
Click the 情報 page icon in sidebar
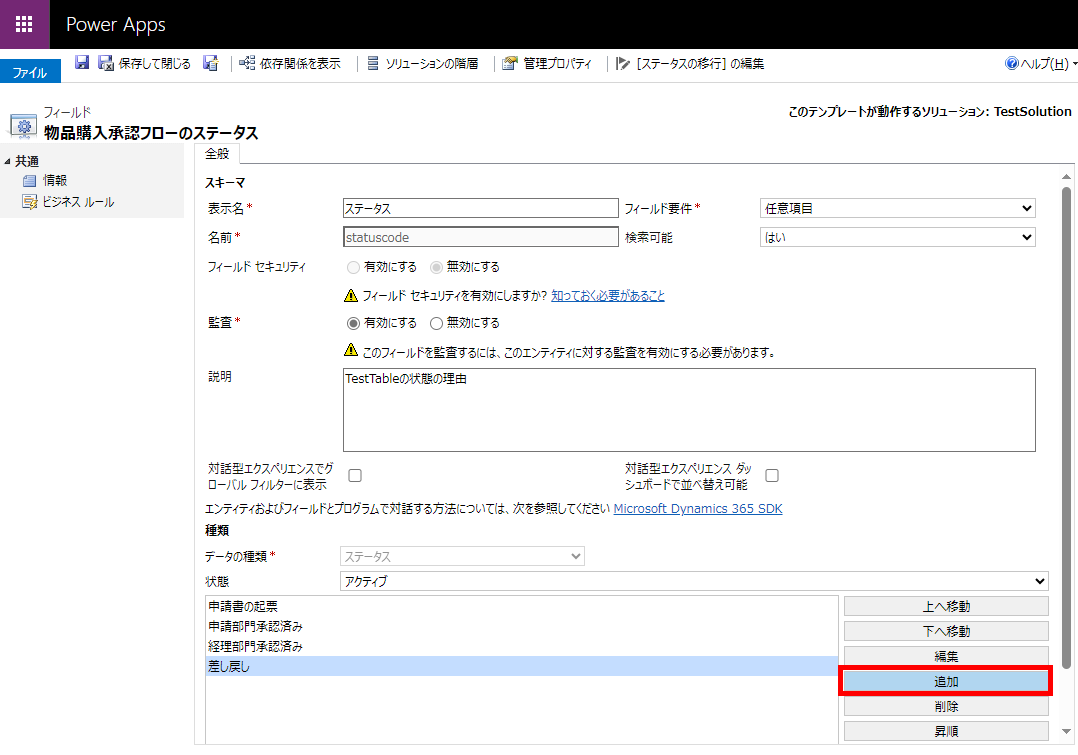[x=30, y=181]
